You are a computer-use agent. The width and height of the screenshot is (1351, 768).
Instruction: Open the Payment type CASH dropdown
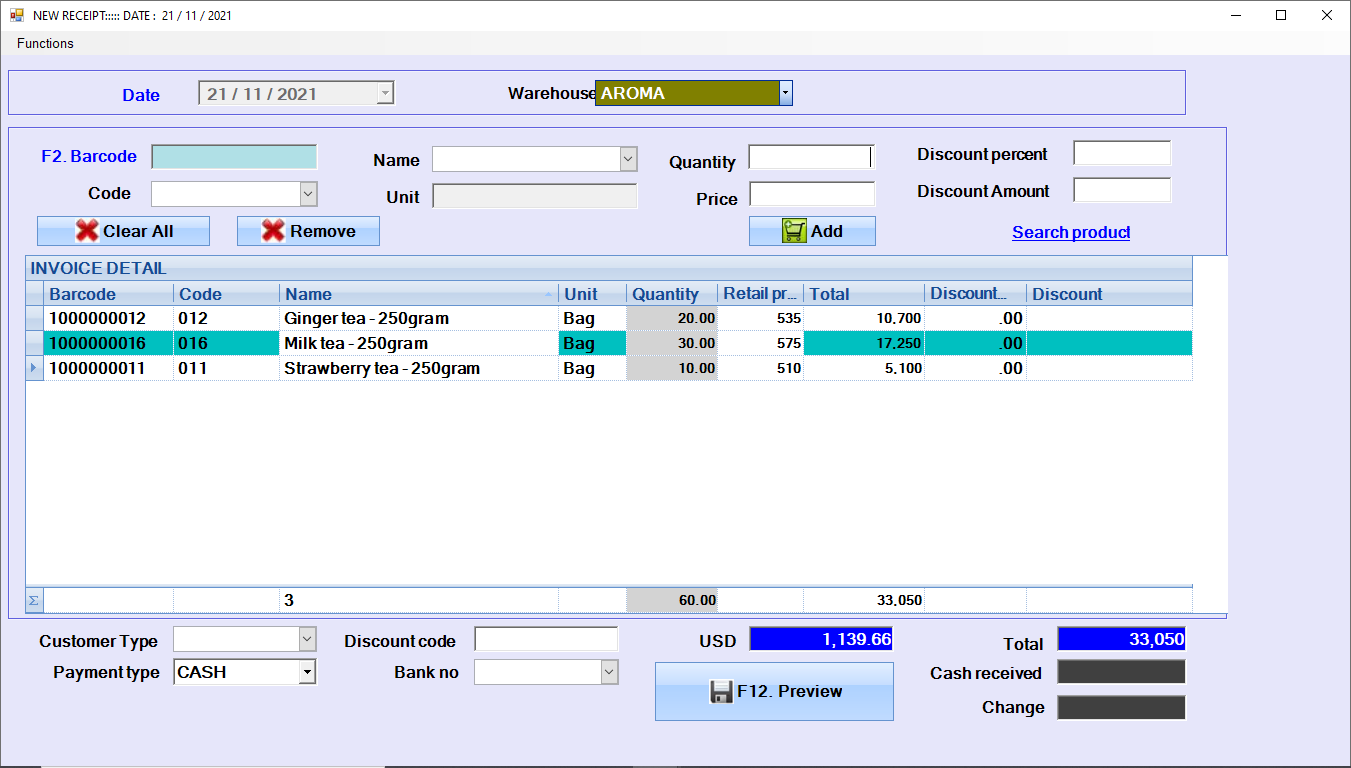pyautogui.click(x=308, y=672)
